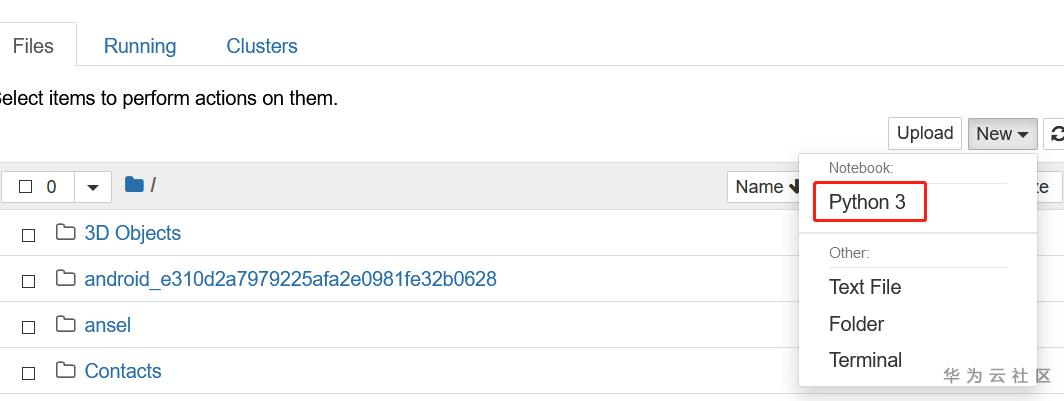Image resolution: width=1064 pixels, height=401 pixels.
Task: Open the android_e310d2a7979225afa2e0981fe32b0628 folder link
Action: 290,279
